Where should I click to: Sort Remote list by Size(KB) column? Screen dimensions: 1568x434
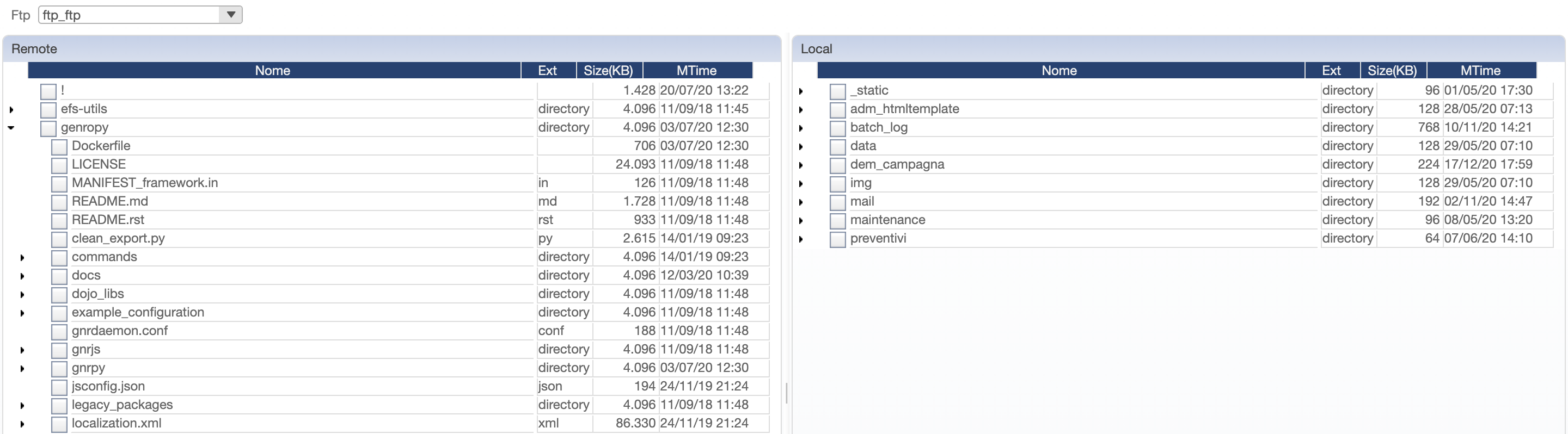(x=609, y=71)
